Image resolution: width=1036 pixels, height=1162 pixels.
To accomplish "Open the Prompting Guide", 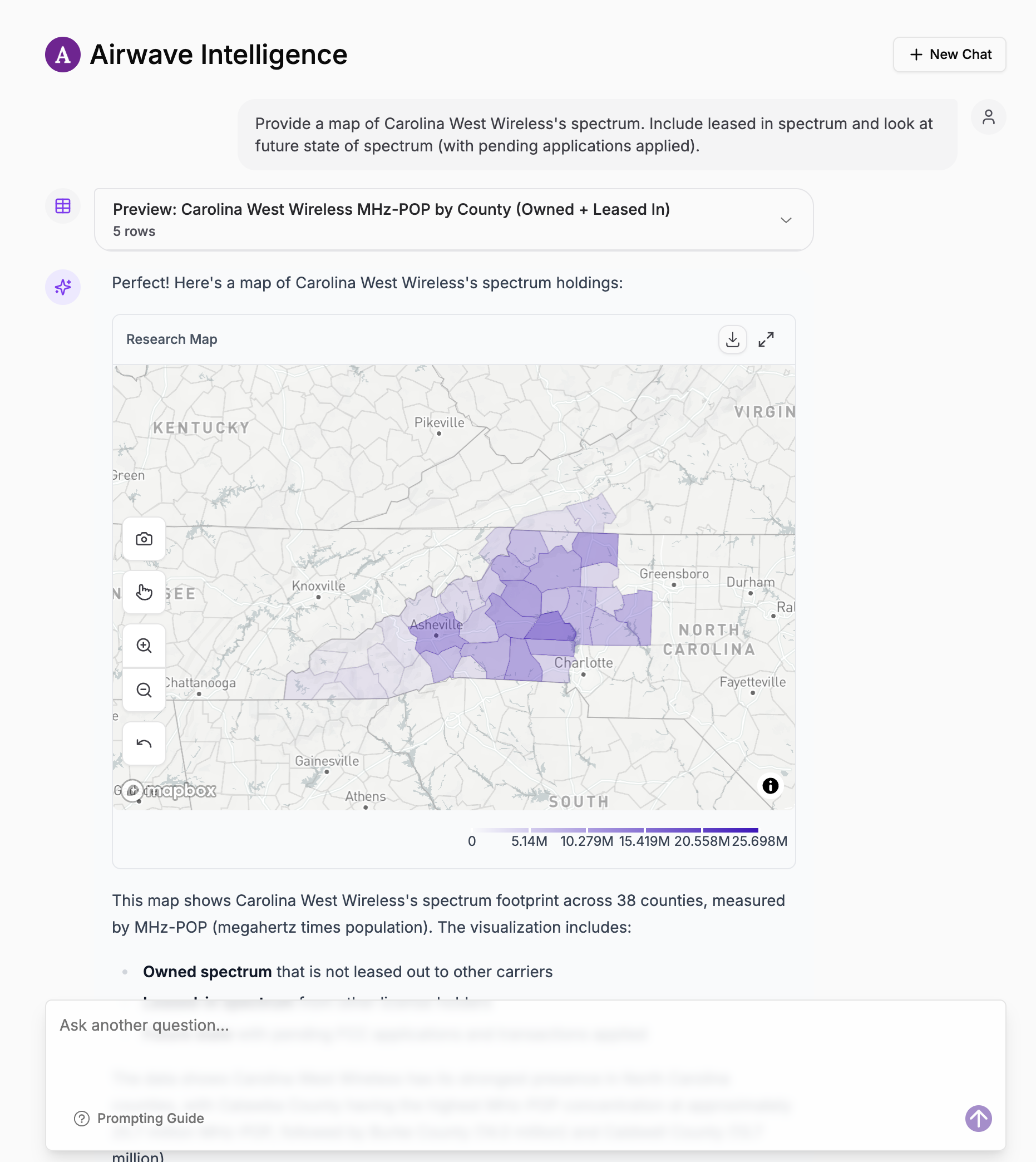I will click(x=140, y=1118).
